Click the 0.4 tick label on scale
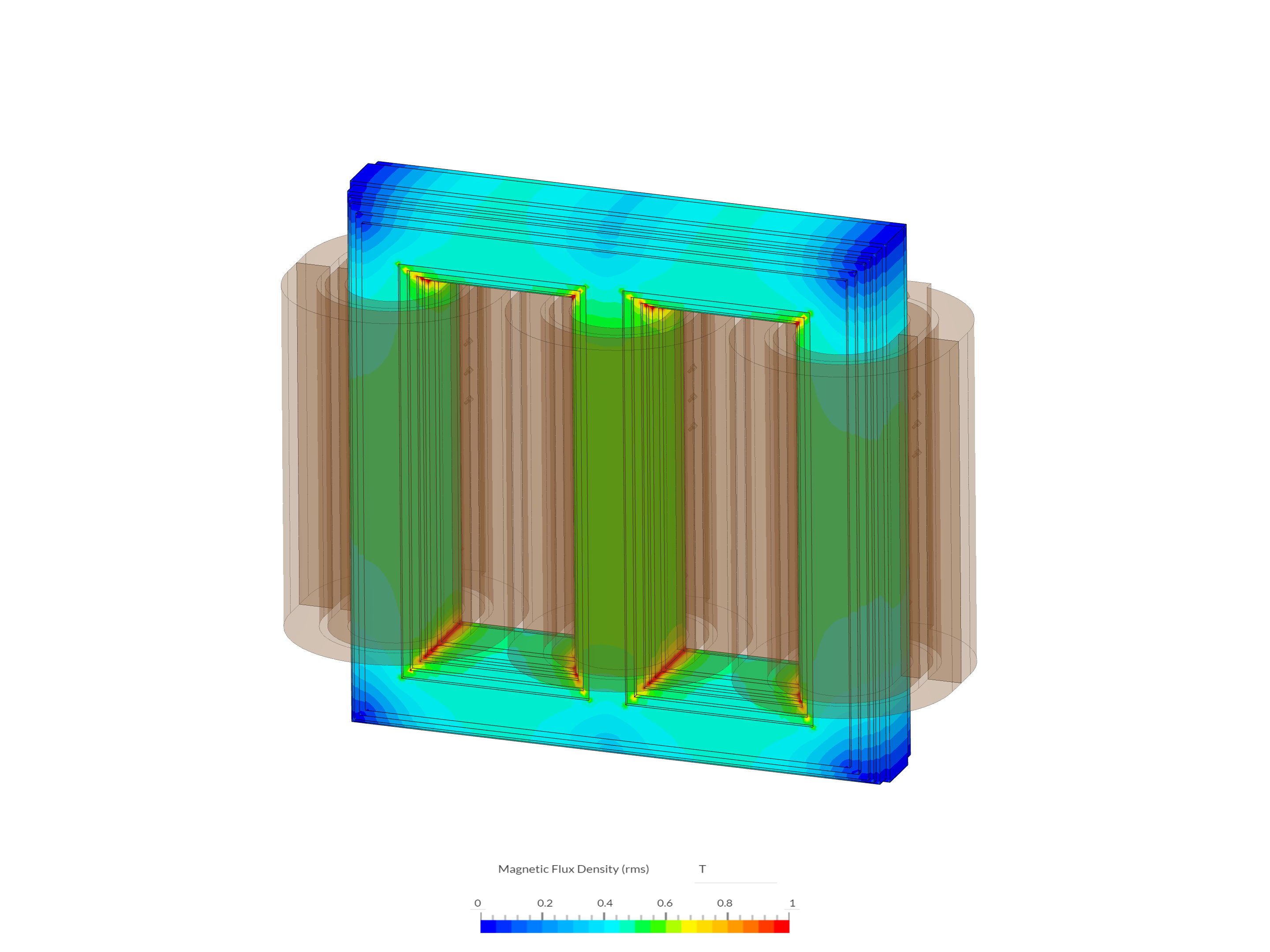The image size is (1270, 952). [x=605, y=903]
